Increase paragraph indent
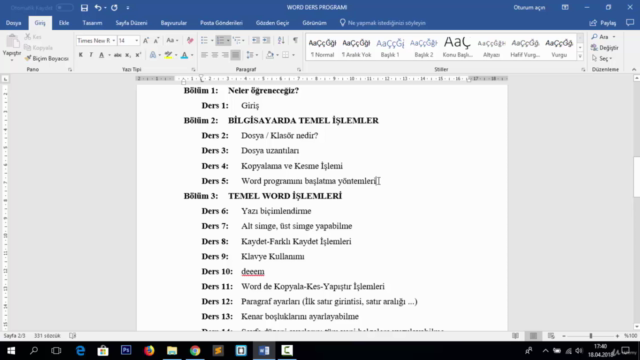This screenshot has height=360, width=640. (x=266, y=40)
